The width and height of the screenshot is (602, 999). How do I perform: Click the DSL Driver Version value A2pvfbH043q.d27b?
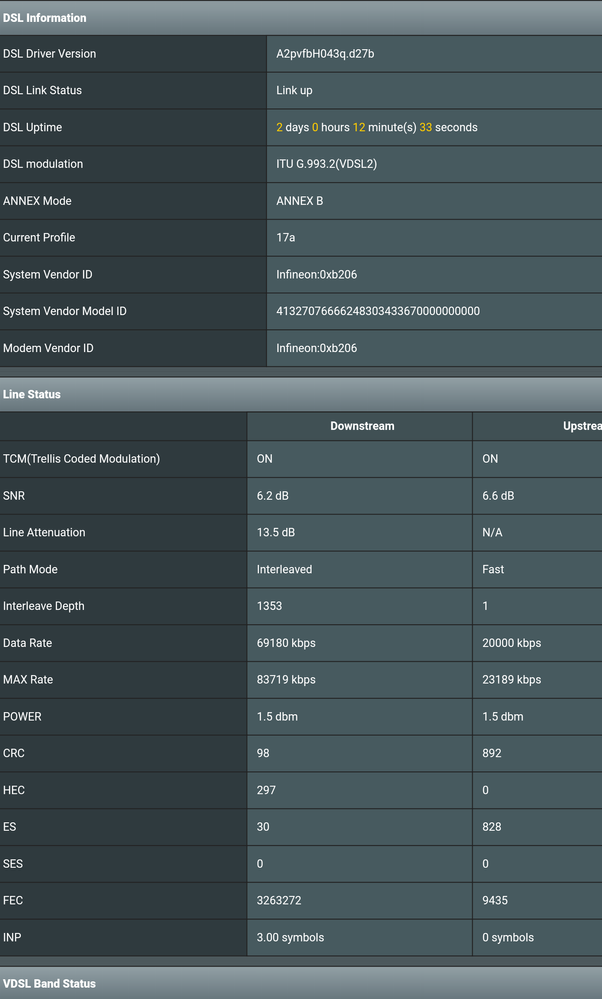click(x=325, y=54)
